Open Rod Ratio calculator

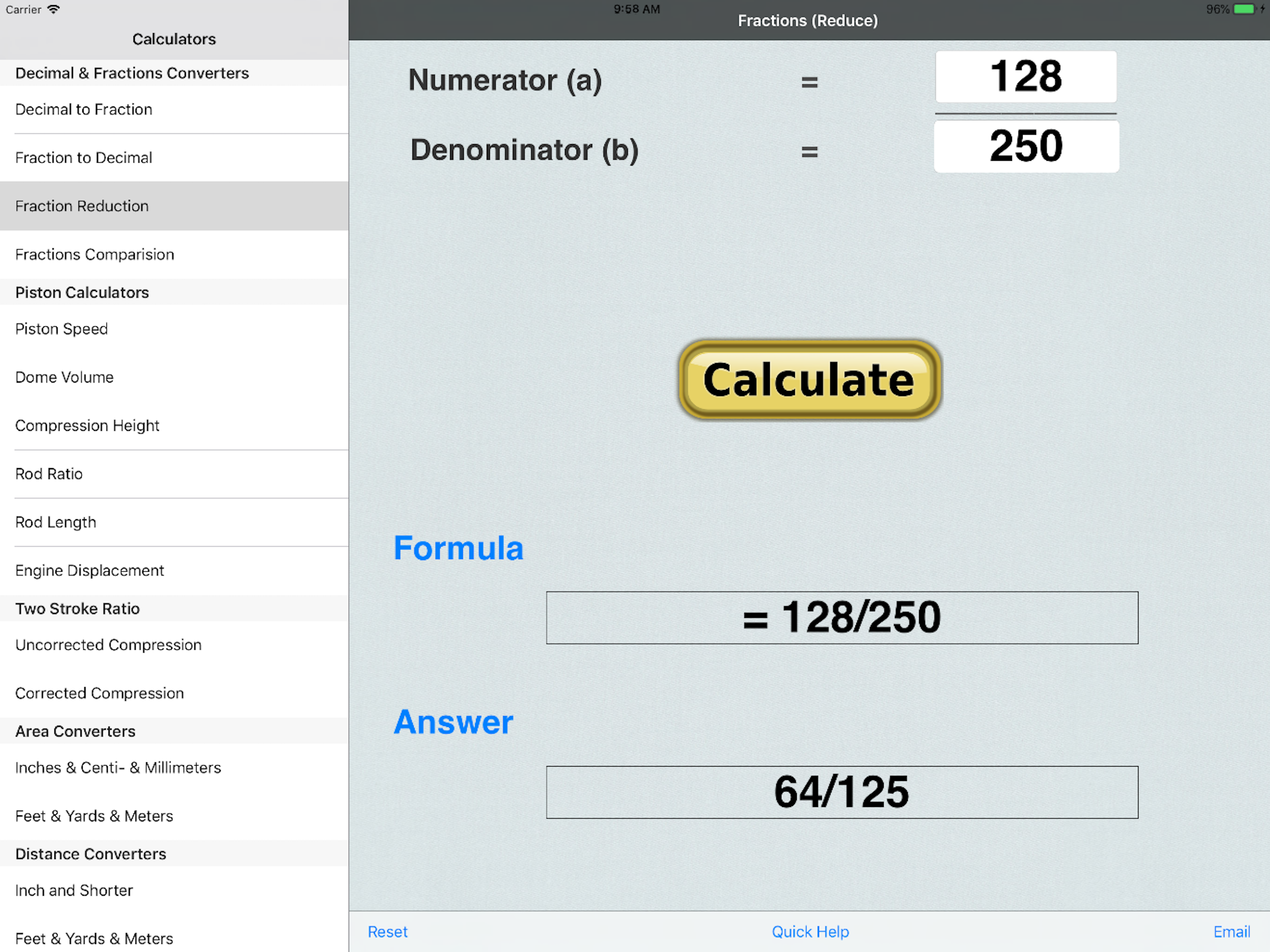[49, 474]
